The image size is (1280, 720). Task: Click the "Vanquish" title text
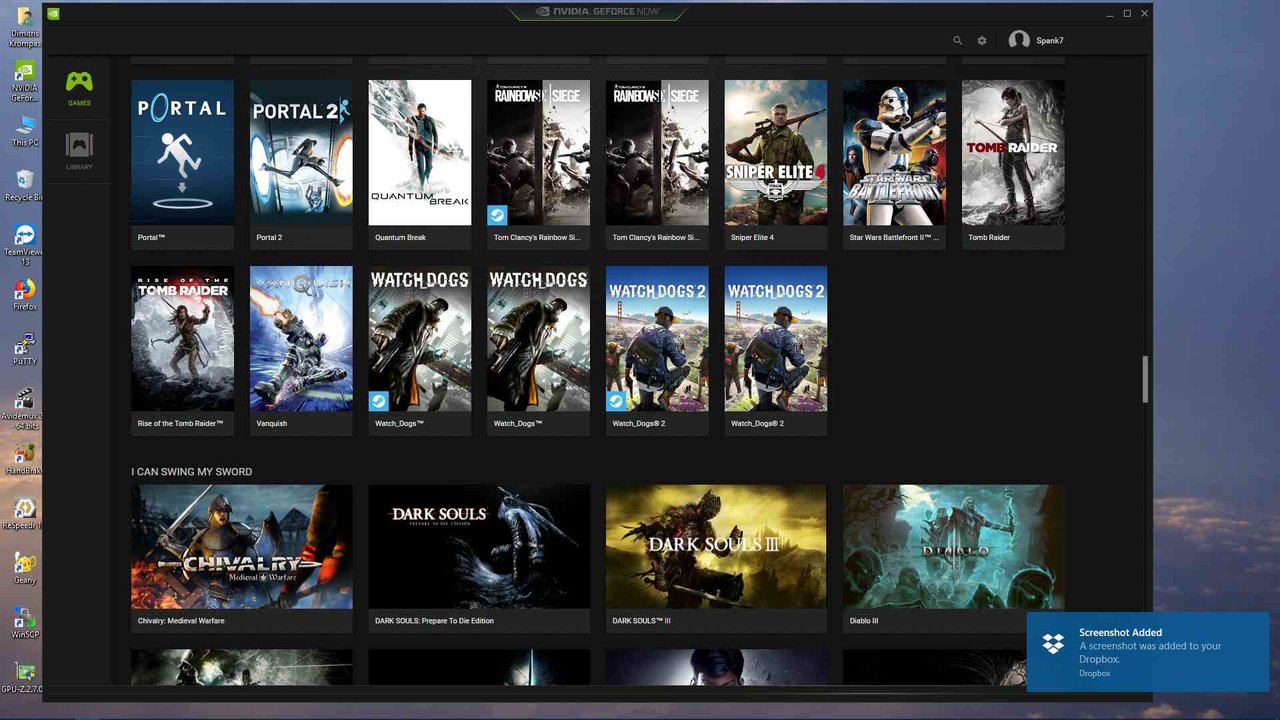271,423
